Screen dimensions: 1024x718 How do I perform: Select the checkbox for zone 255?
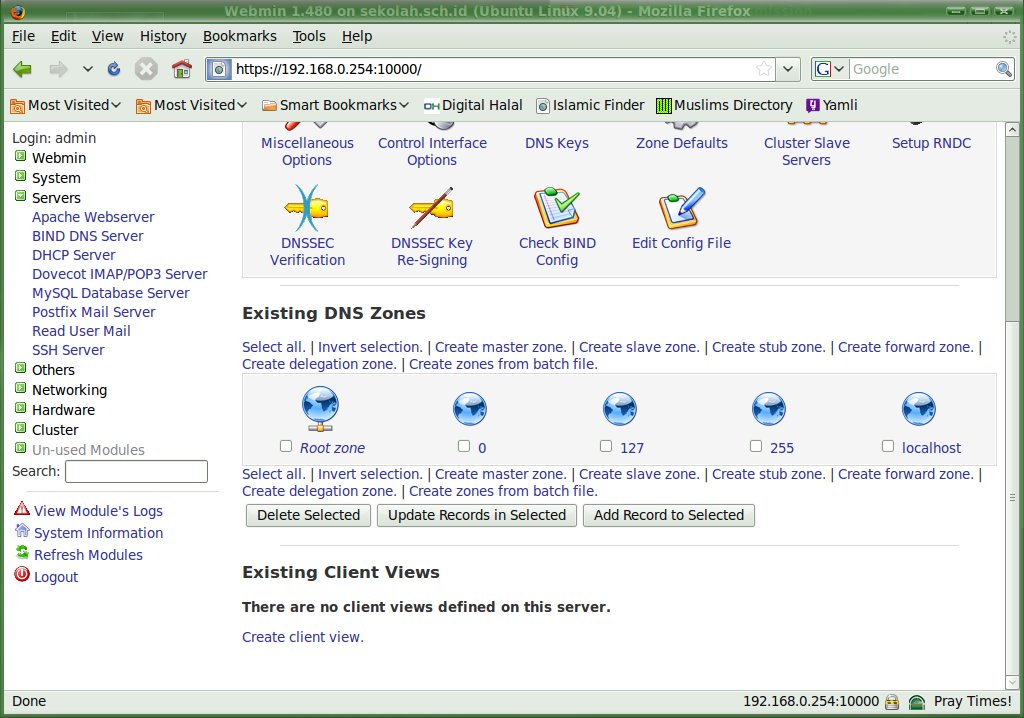[x=756, y=446]
